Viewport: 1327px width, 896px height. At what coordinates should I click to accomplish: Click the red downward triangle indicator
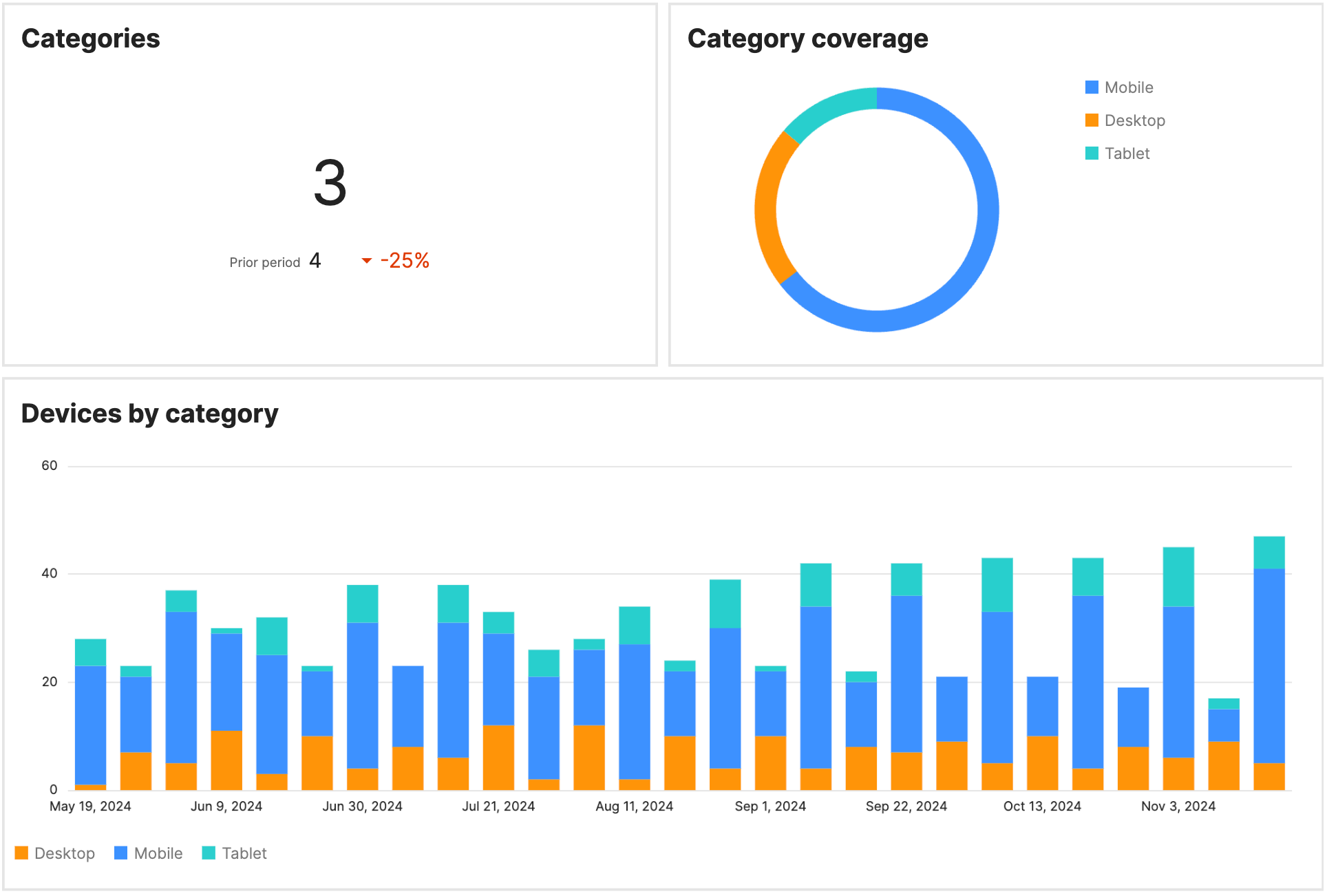click(x=367, y=261)
